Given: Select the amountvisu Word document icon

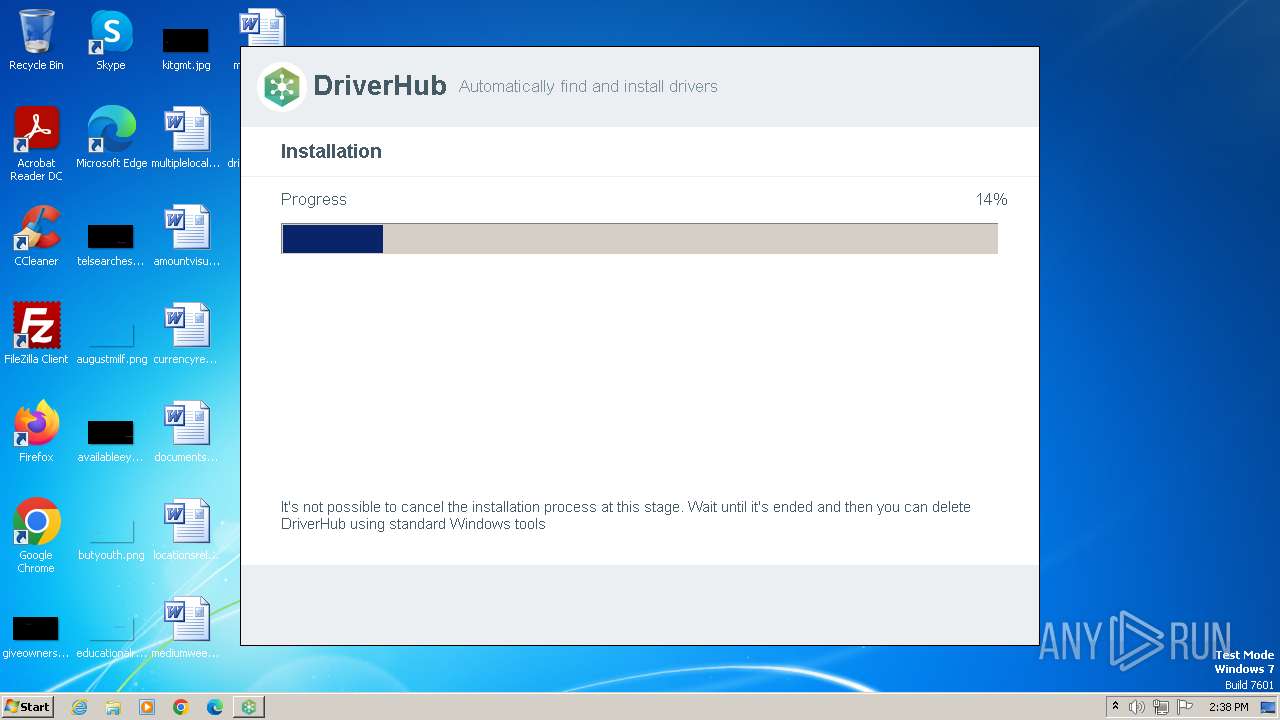Looking at the screenshot, I should [186, 236].
